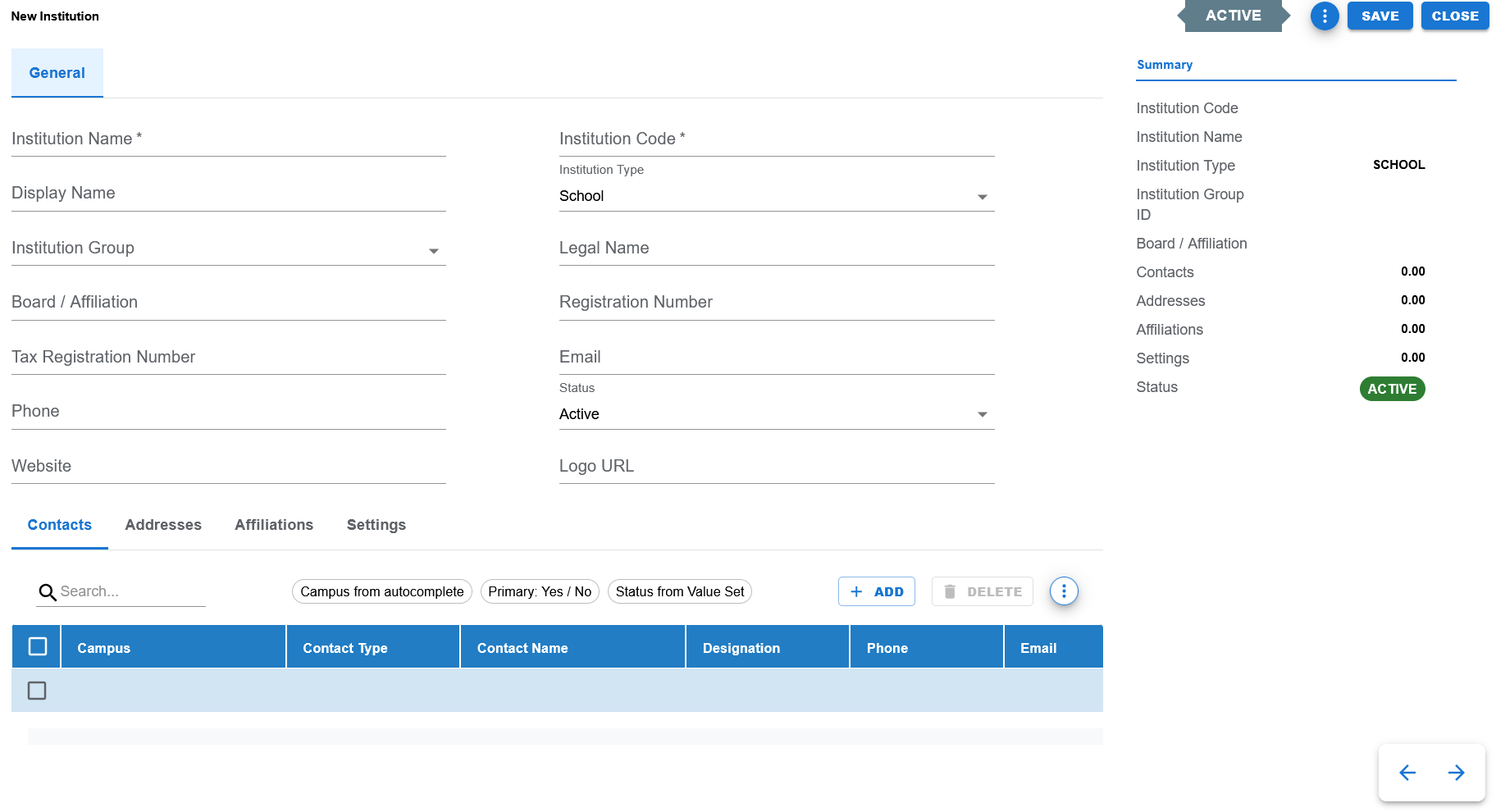Viewport: 1496px width, 812px height.
Task: Click into the Legal Name field
Action: coord(777,249)
